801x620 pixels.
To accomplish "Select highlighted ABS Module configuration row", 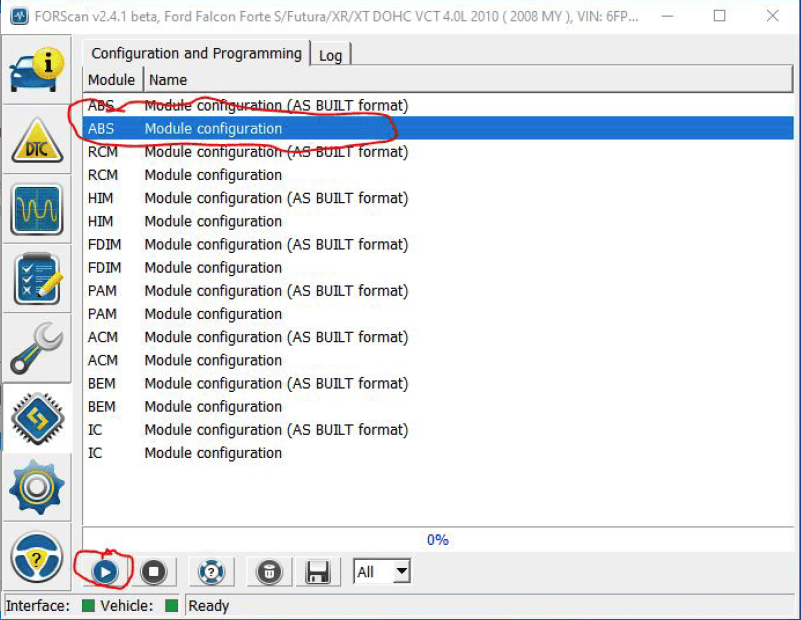I will point(438,128).
